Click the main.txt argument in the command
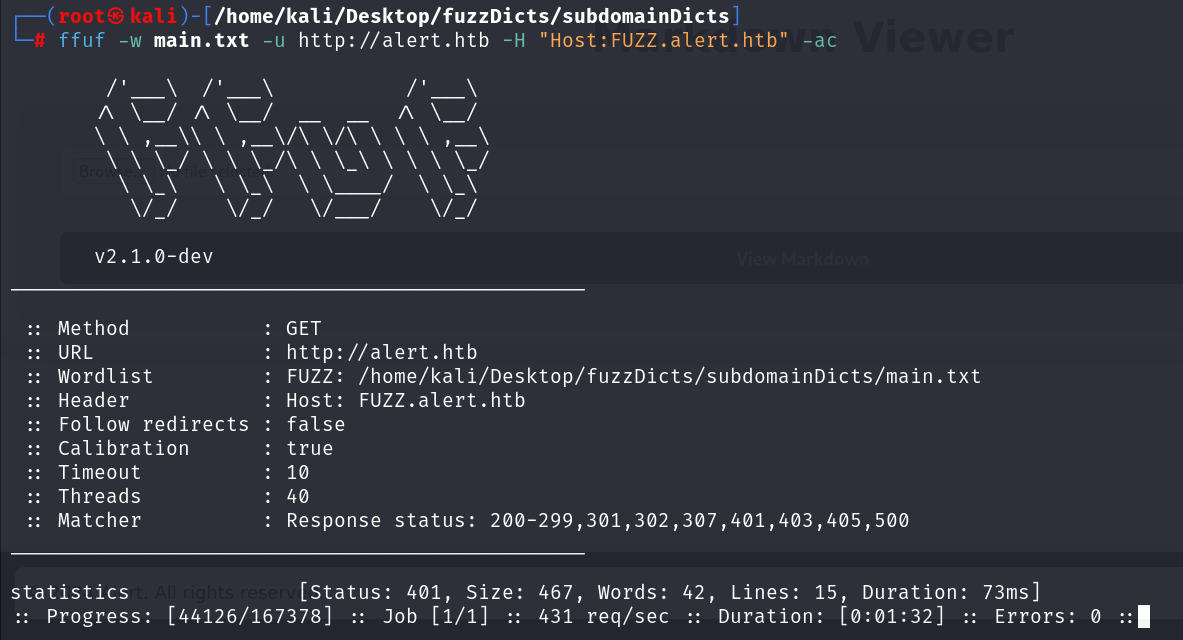1183x640 pixels. coord(201,40)
